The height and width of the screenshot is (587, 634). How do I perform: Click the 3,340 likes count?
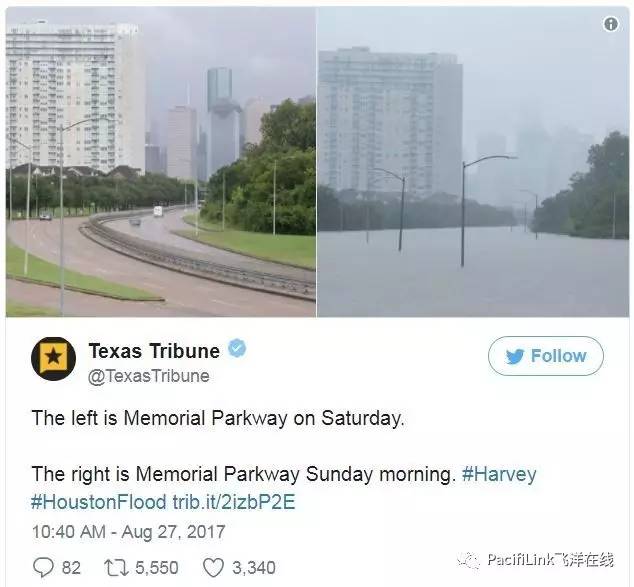click(x=254, y=568)
